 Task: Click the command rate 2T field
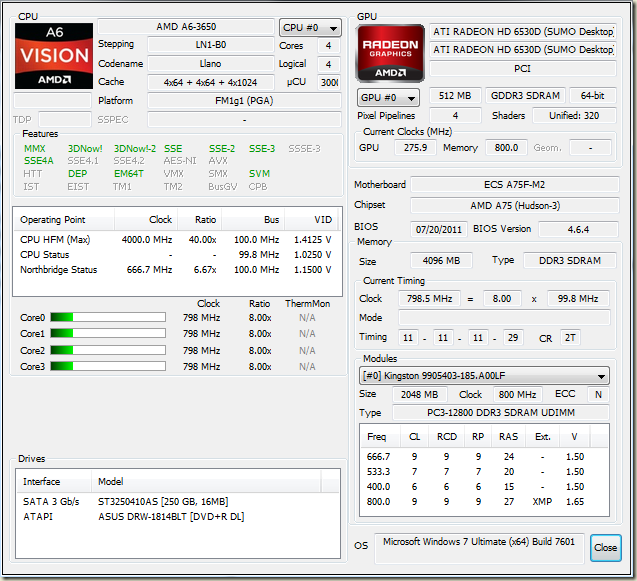click(570, 338)
